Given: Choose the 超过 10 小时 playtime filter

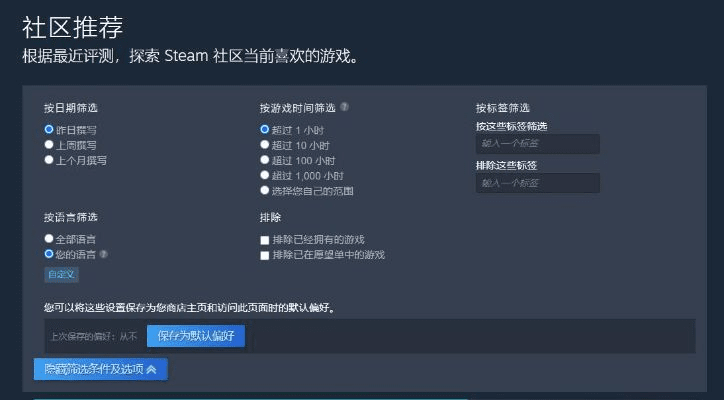Looking at the screenshot, I should pos(265,145).
